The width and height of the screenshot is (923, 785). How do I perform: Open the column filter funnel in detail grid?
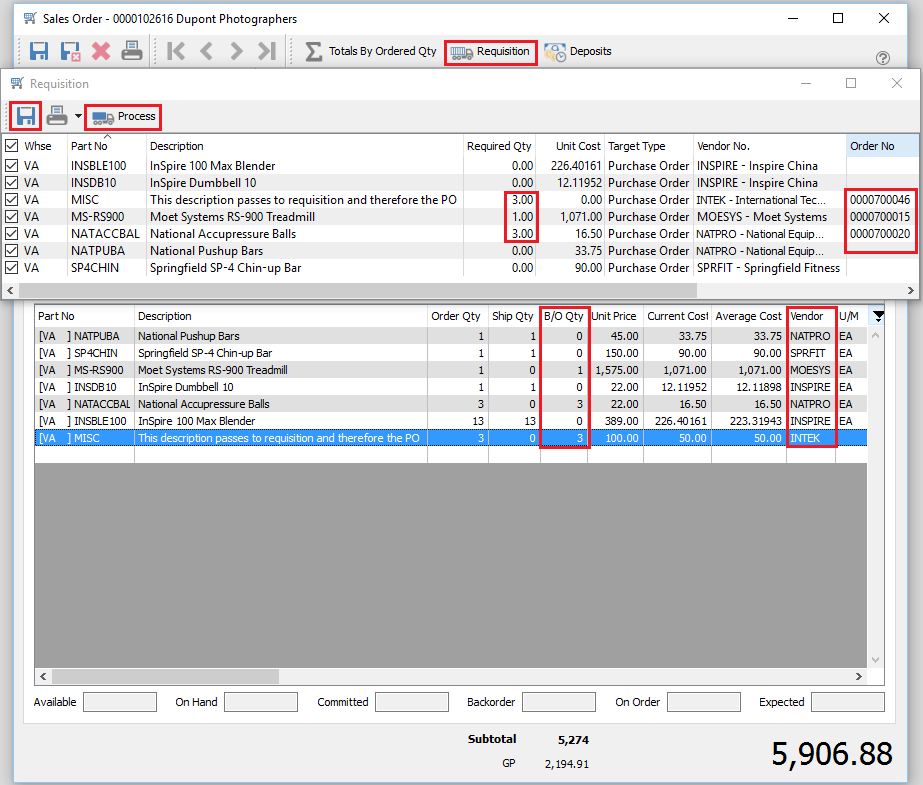coord(878,315)
